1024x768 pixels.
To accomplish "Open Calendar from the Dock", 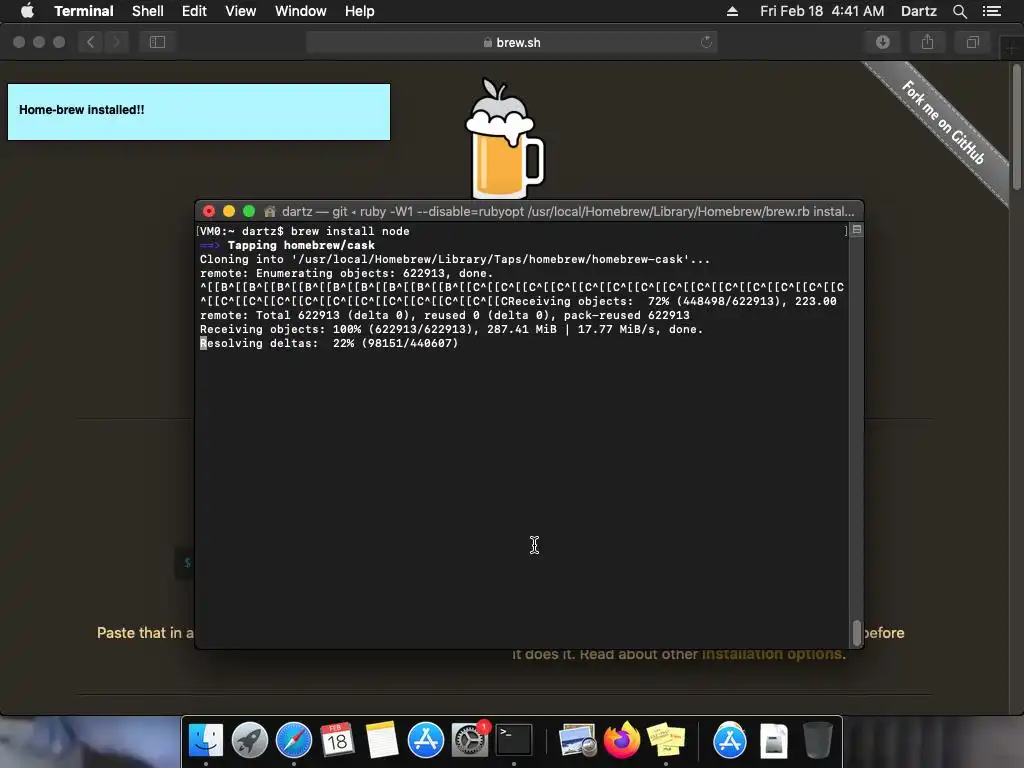I will pos(338,741).
